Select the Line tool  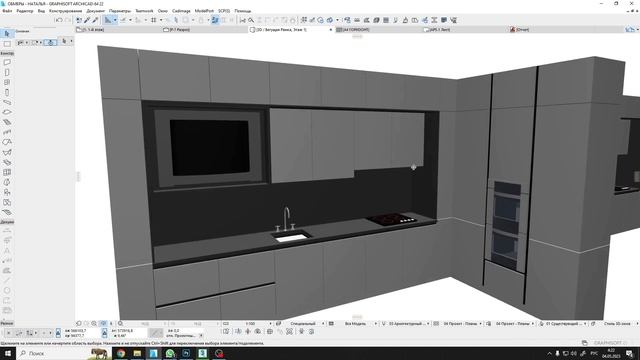pyautogui.click(x=7, y=280)
